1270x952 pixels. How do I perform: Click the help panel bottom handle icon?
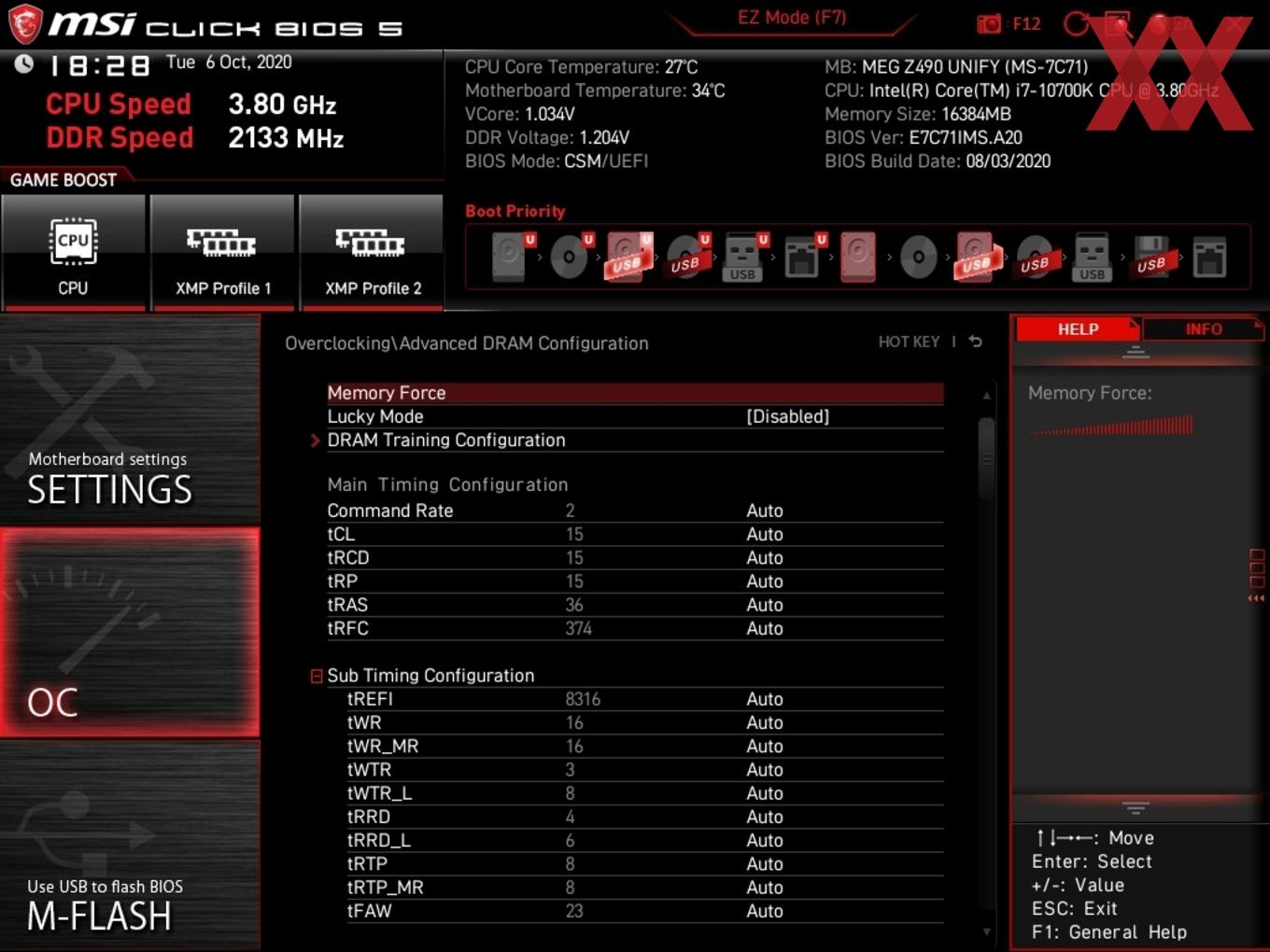[x=1136, y=807]
